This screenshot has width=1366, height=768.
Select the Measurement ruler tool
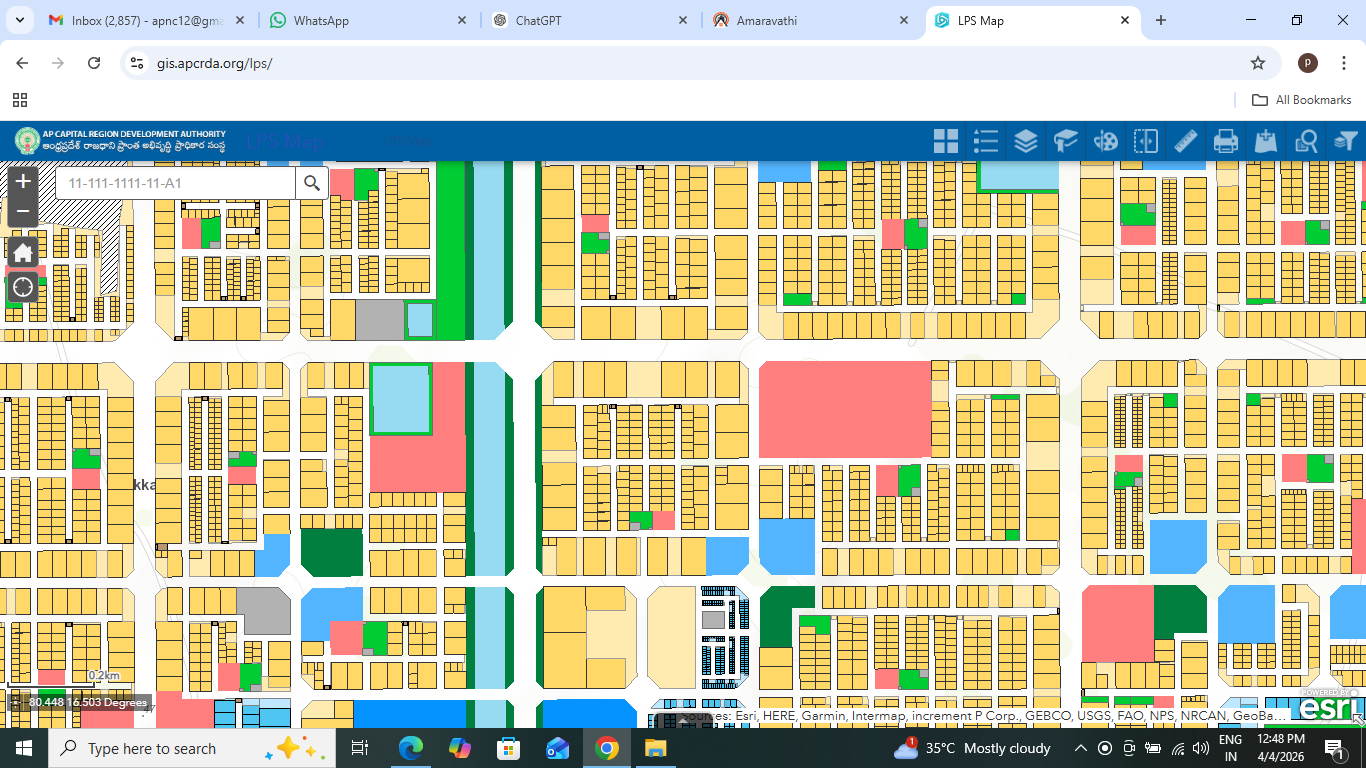(1186, 141)
